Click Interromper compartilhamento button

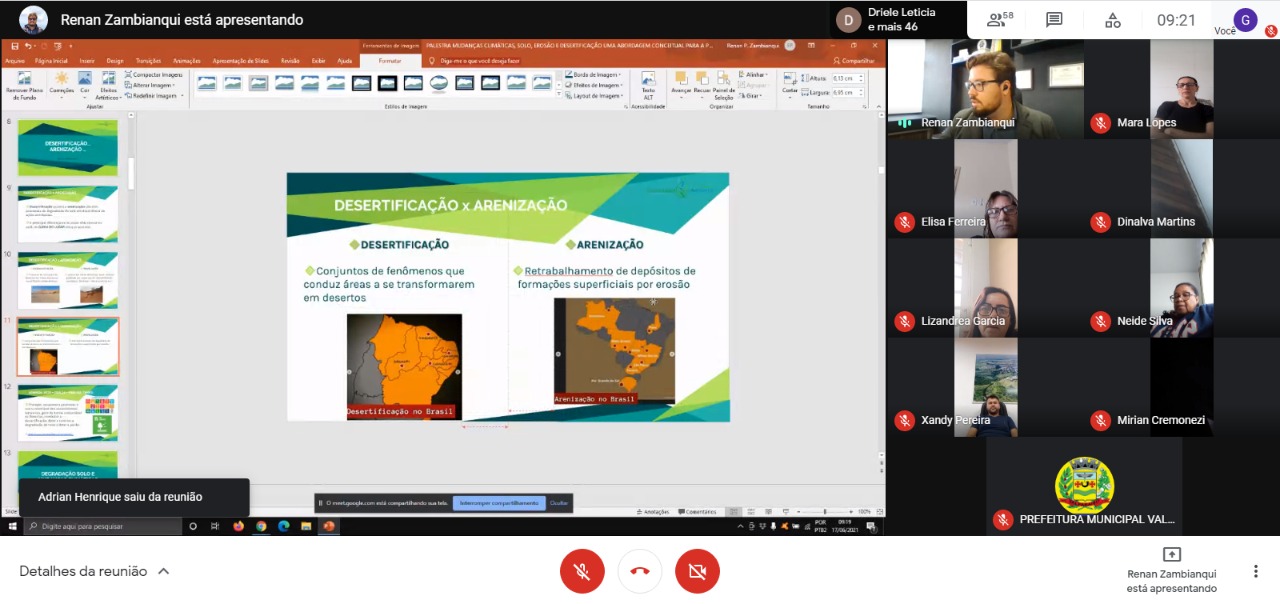[498, 503]
